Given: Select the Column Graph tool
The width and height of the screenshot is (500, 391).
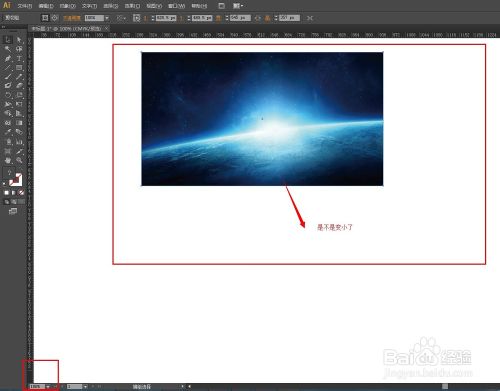Looking at the screenshot, I should point(19,142).
